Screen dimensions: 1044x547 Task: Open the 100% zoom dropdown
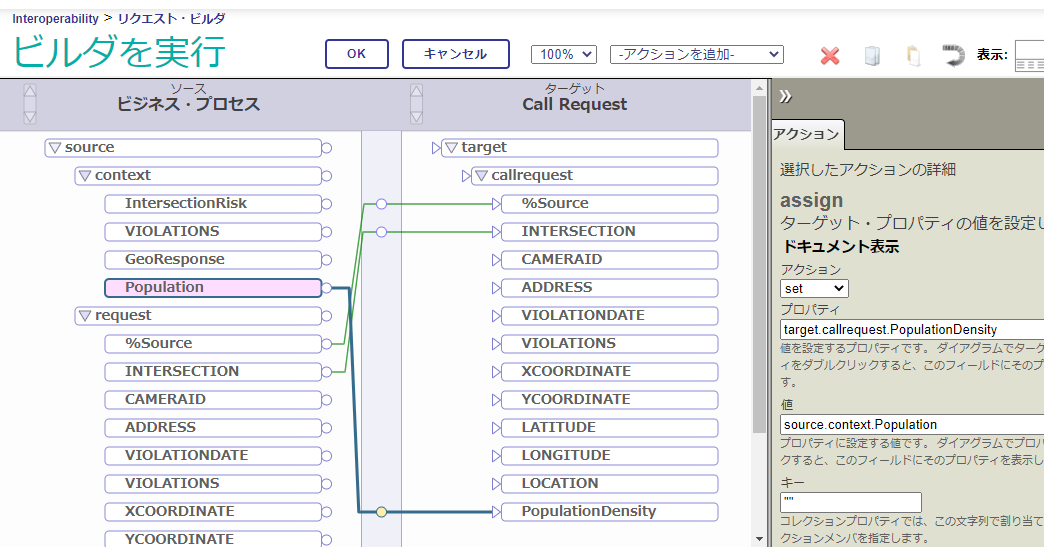coord(563,54)
